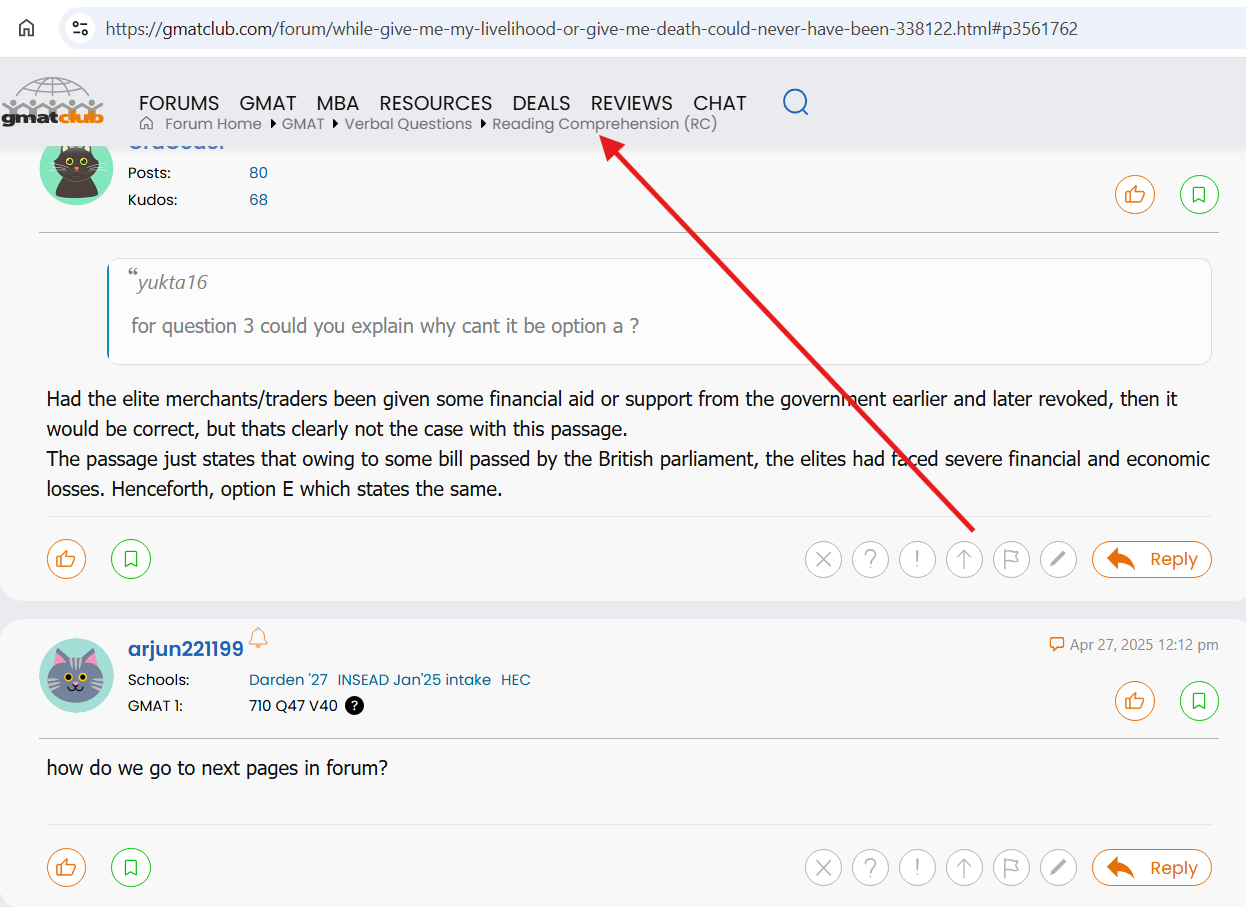
Task: Click the up arrow icon in arjun221199's post
Action: 964,868
